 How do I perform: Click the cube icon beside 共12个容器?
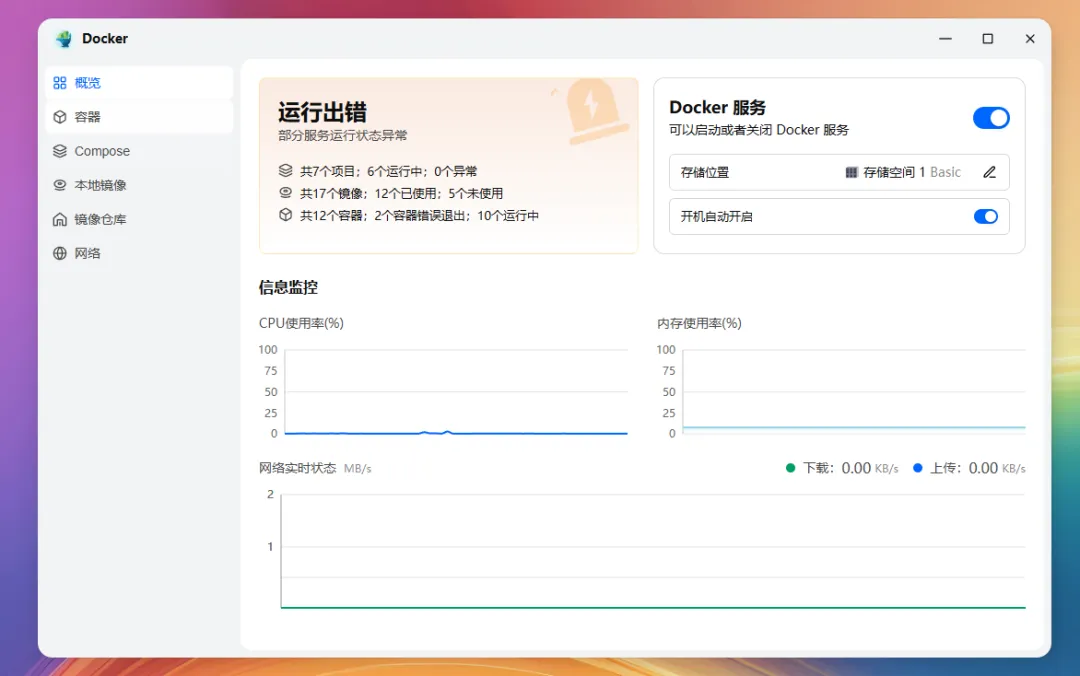(285, 214)
